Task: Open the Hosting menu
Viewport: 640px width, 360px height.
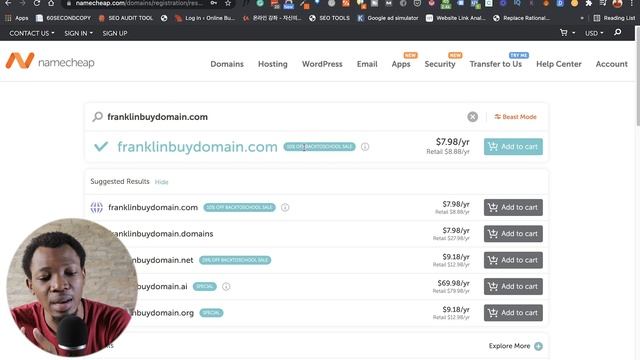Action: pos(273,64)
